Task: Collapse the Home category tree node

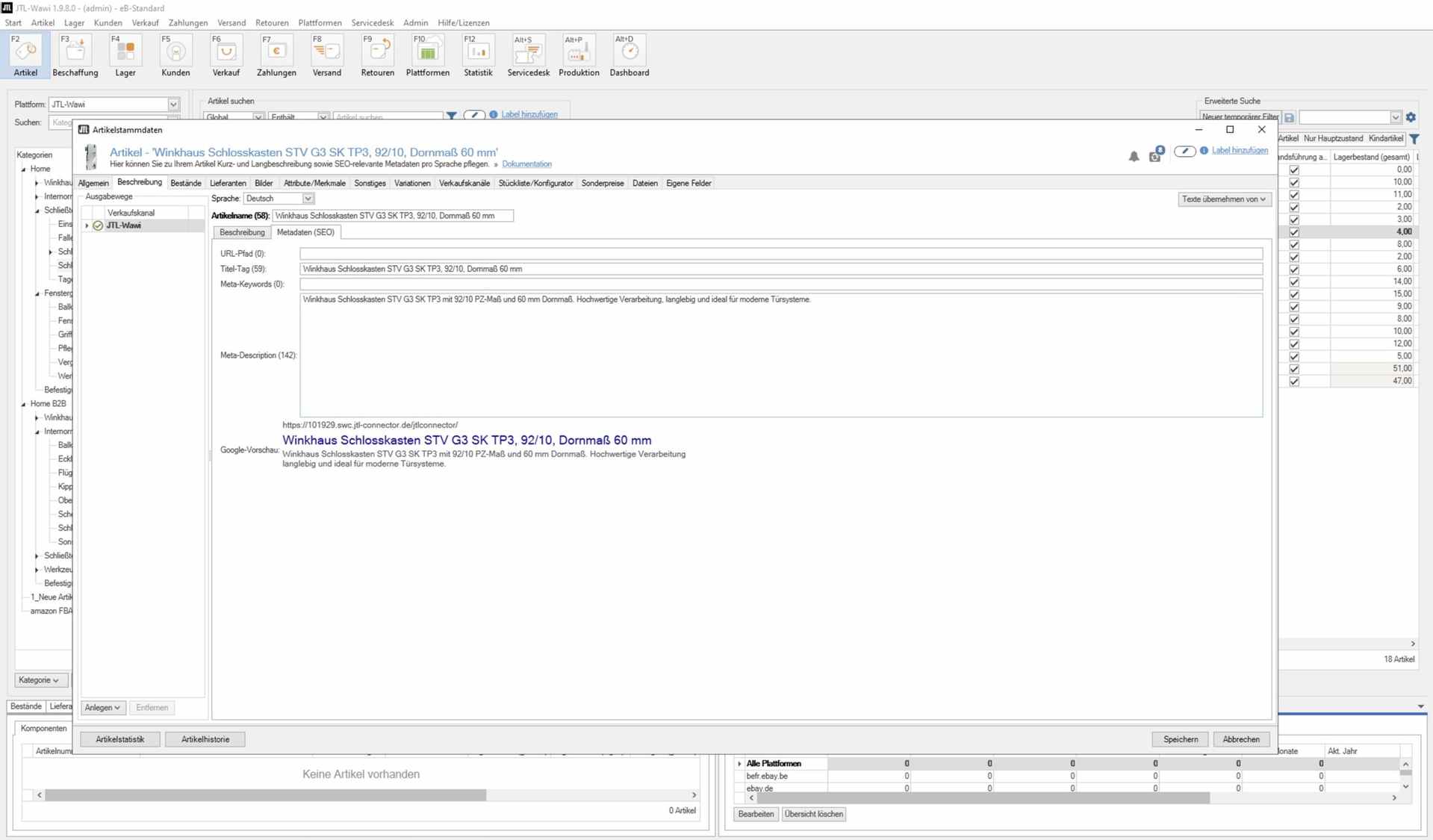Action: coord(23,169)
